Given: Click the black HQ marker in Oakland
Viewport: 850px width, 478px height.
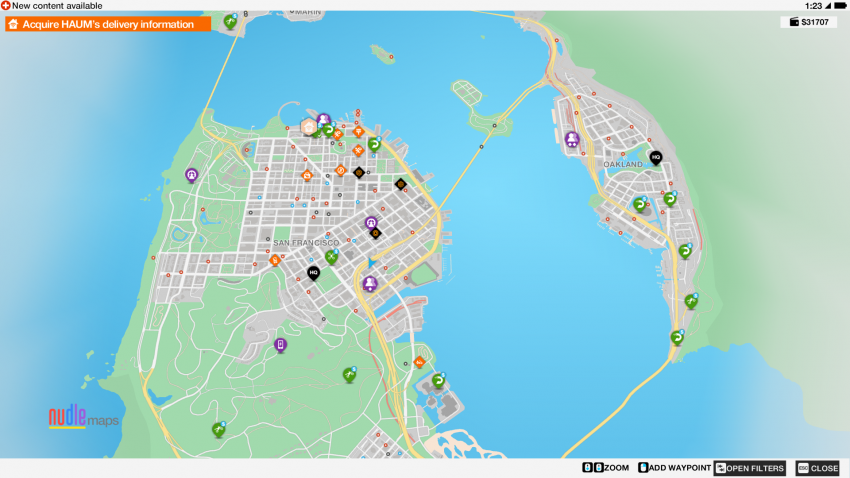Looking at the screenshot, I should tap(655, 158).
